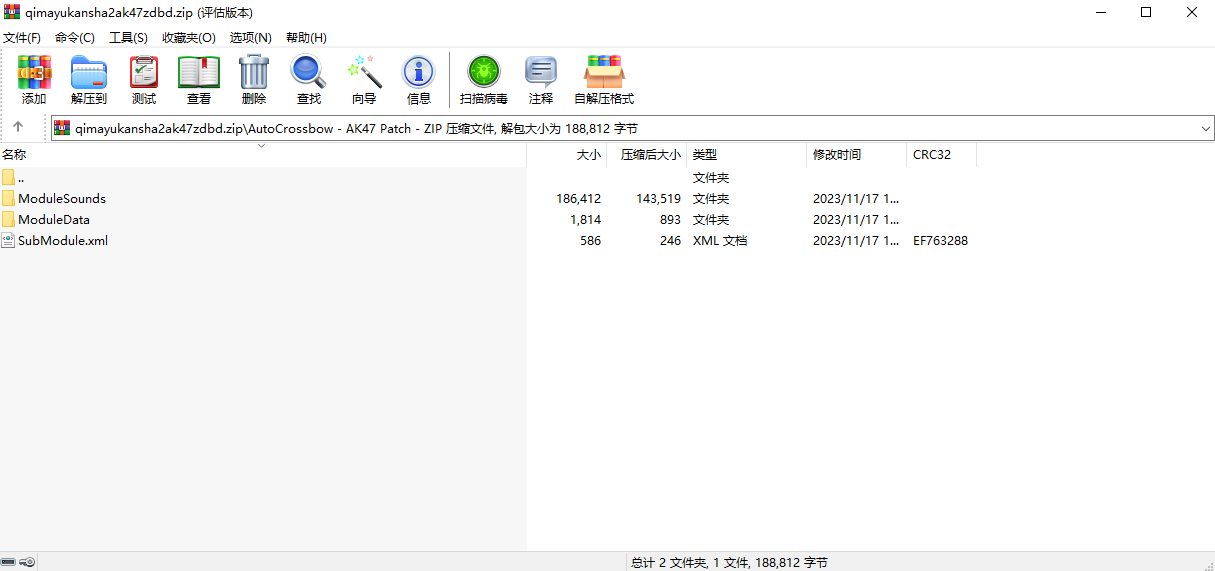Sort by 名称 column header
This screenshot has width=1215, height=571.
click(263, 155)
